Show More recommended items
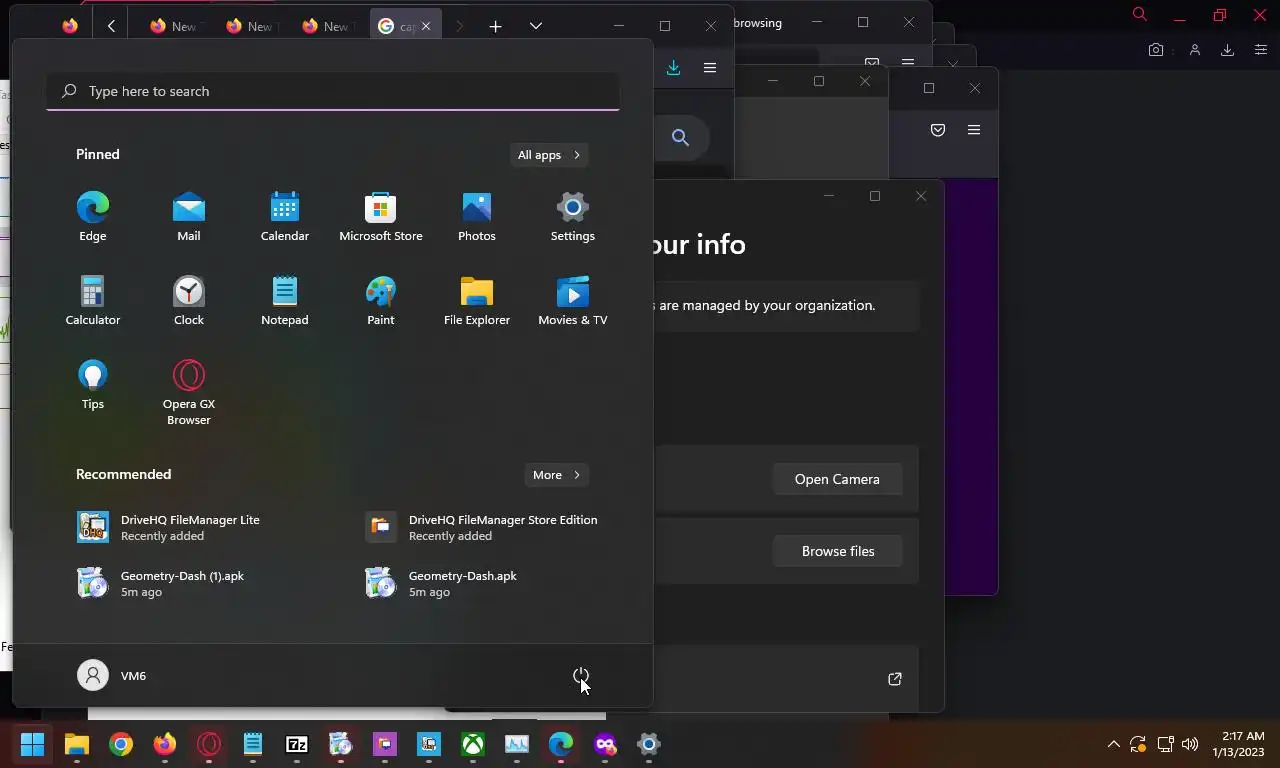The height and width of the screenshot is (768, 1280). pos(557,475)
